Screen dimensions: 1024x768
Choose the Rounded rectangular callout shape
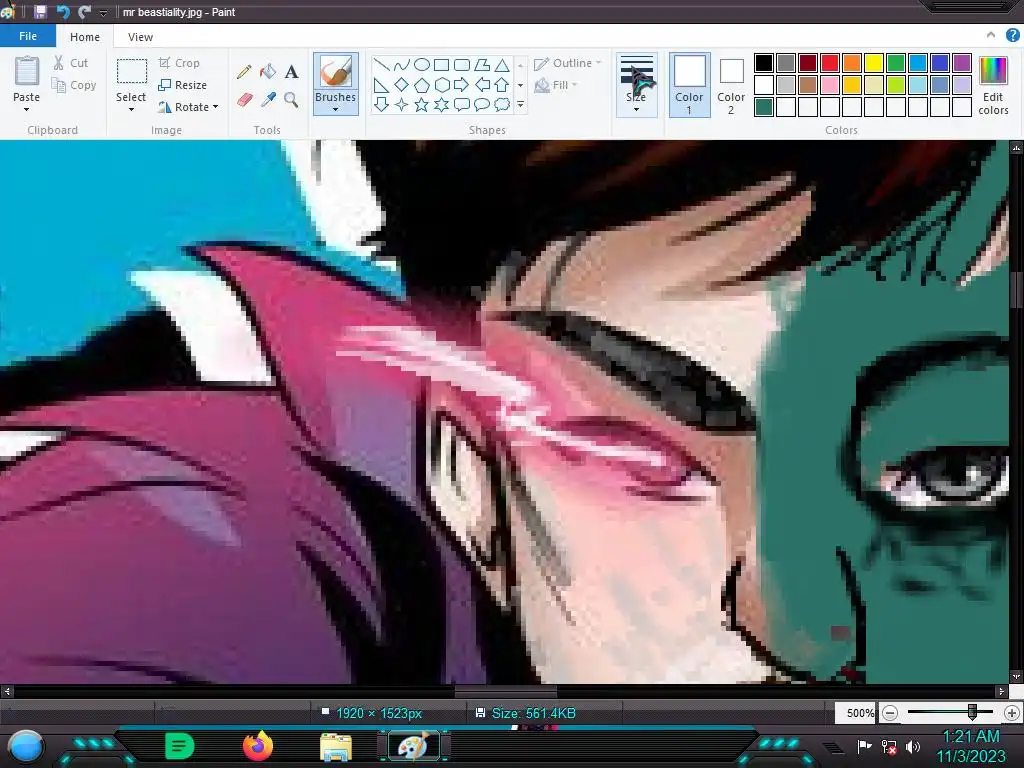[462, 104]
